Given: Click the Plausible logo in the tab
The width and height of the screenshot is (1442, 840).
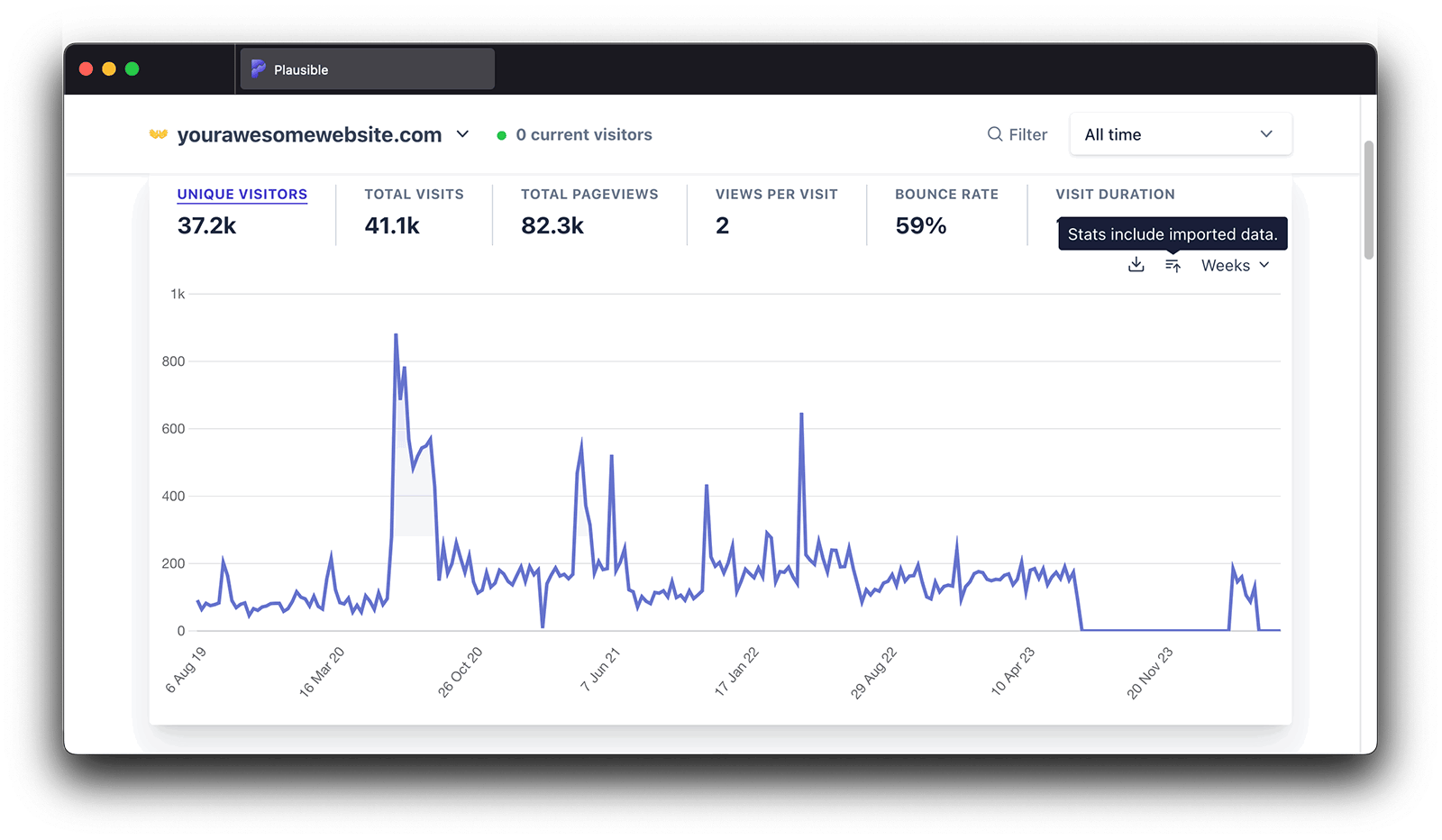Looking at the screenshot, I should (x=259, y=69).
